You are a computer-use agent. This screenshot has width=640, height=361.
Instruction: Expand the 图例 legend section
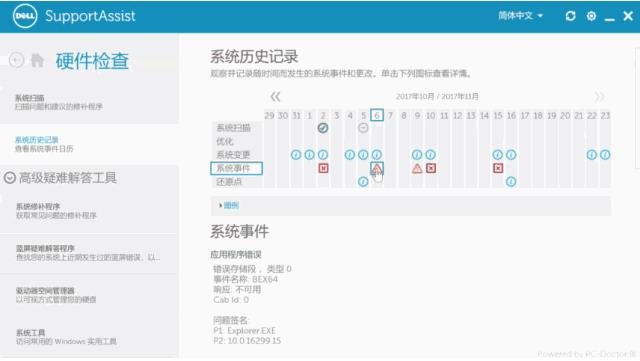229,205
